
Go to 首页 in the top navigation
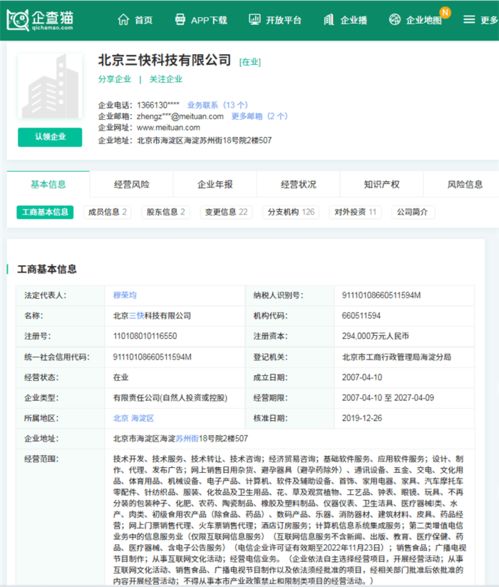[x=144, y=20]
